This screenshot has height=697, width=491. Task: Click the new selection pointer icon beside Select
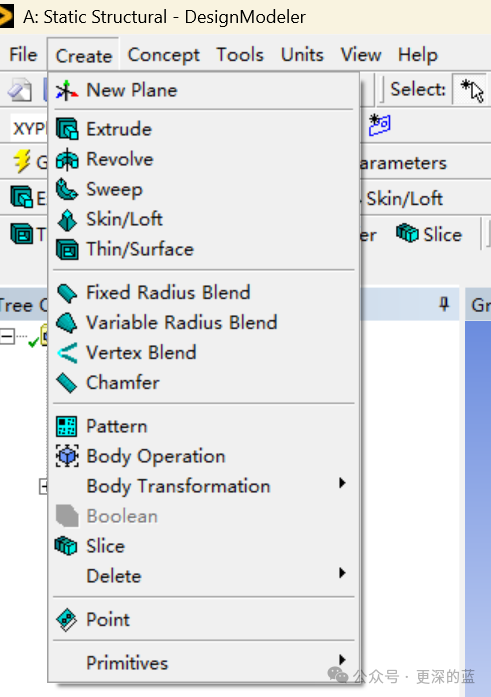(x=472, y=90)
